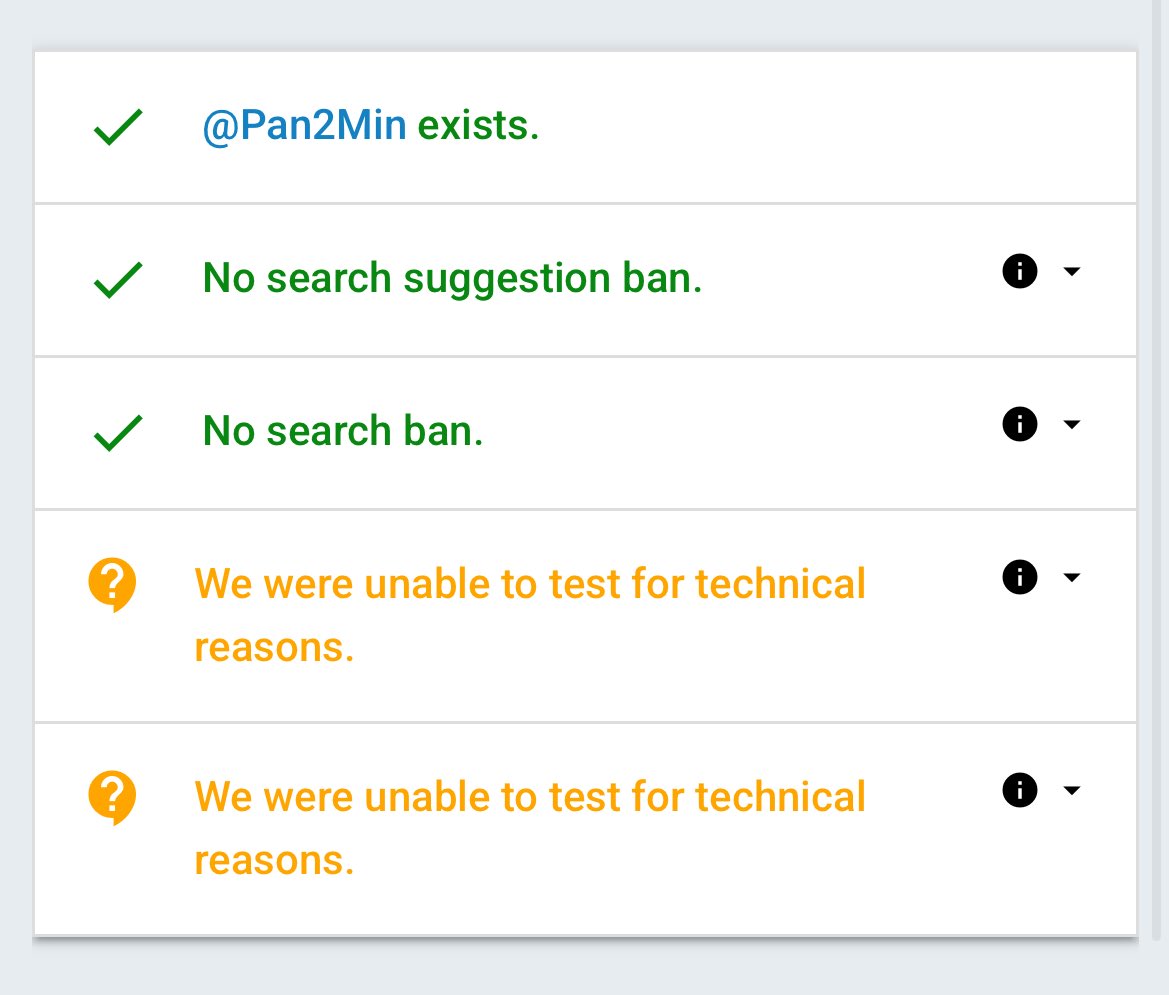The image size is (1169, 995).
Task: Click first 'unable to test for technical reasons' message
Action: [x=530, y=615]
